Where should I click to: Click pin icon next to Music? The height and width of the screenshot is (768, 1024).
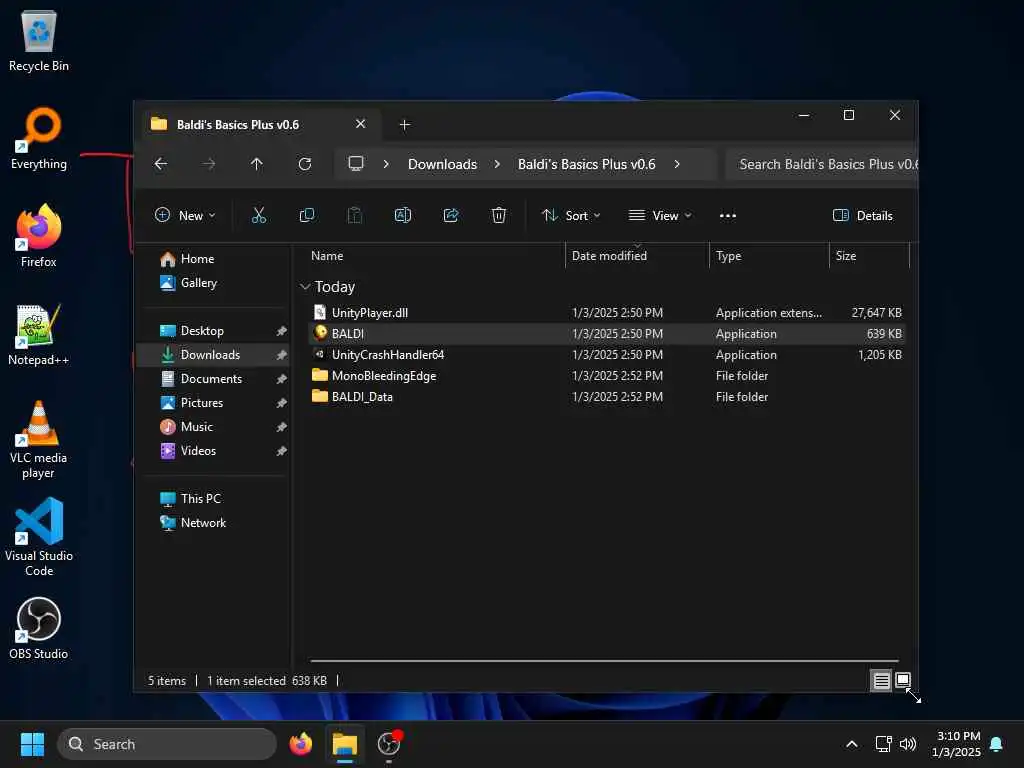coord(281,427)
